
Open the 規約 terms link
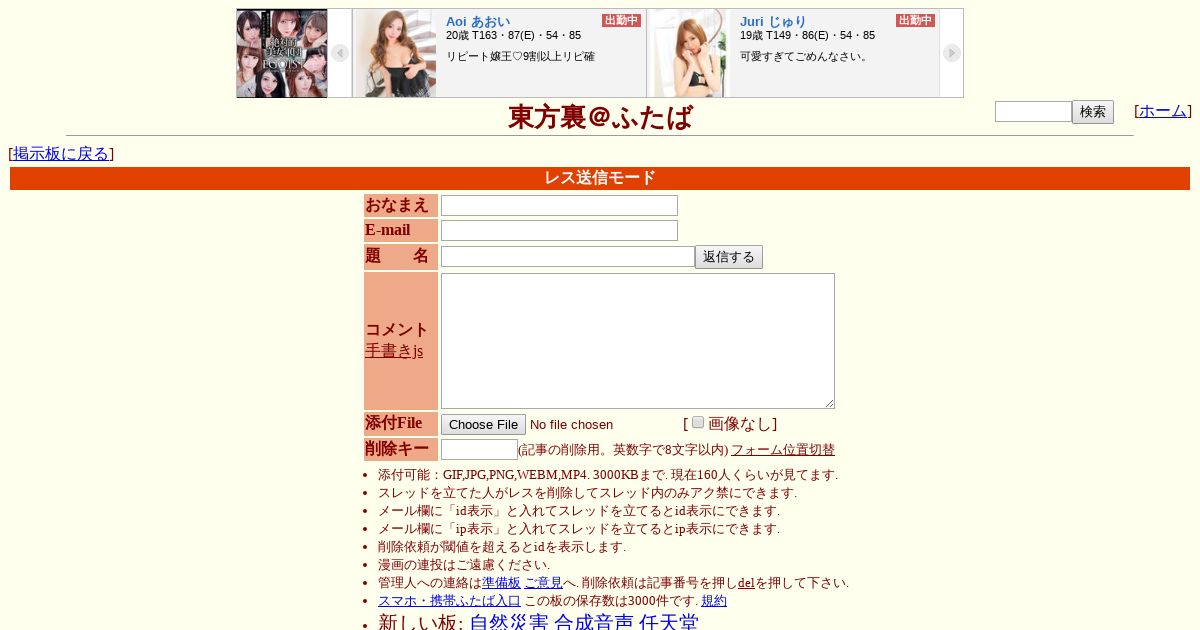714,601
